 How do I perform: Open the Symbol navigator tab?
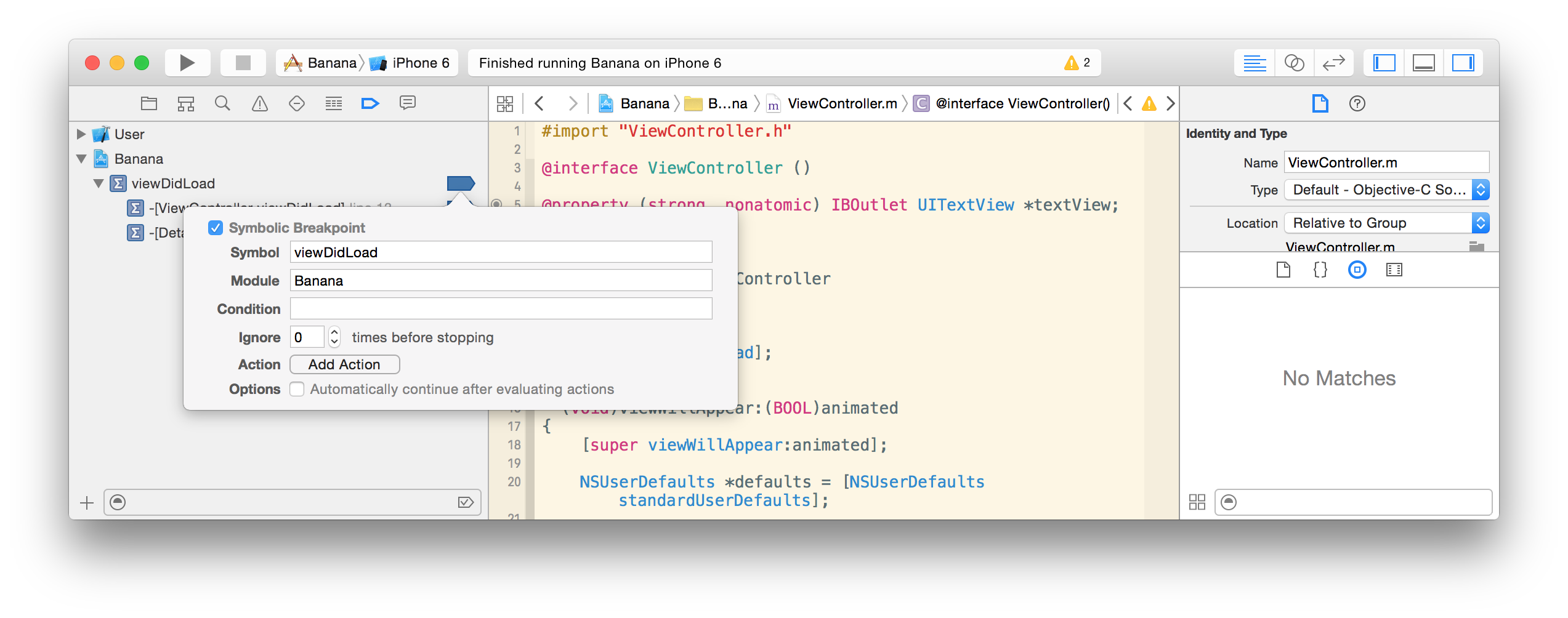pos(186,103)
